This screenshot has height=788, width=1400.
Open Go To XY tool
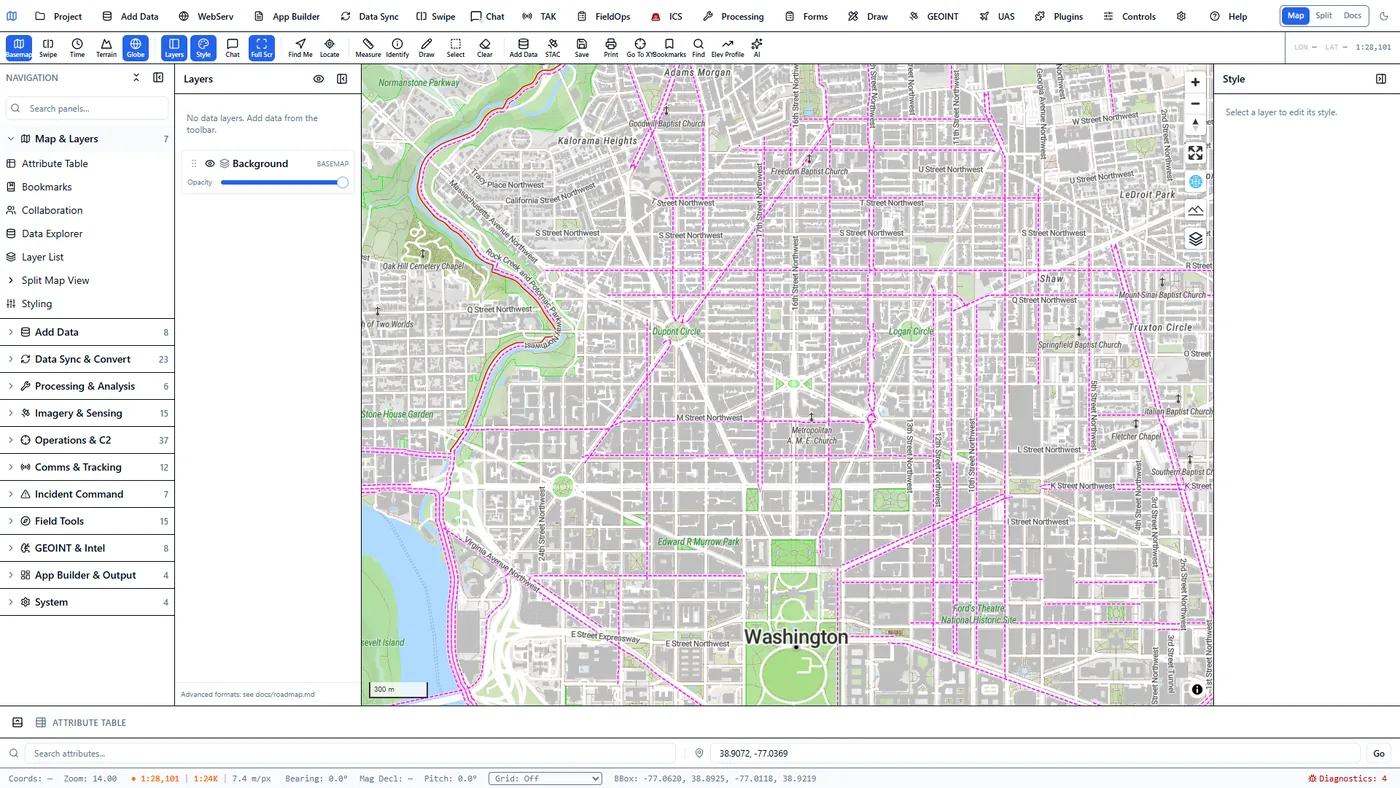(640, 48)
